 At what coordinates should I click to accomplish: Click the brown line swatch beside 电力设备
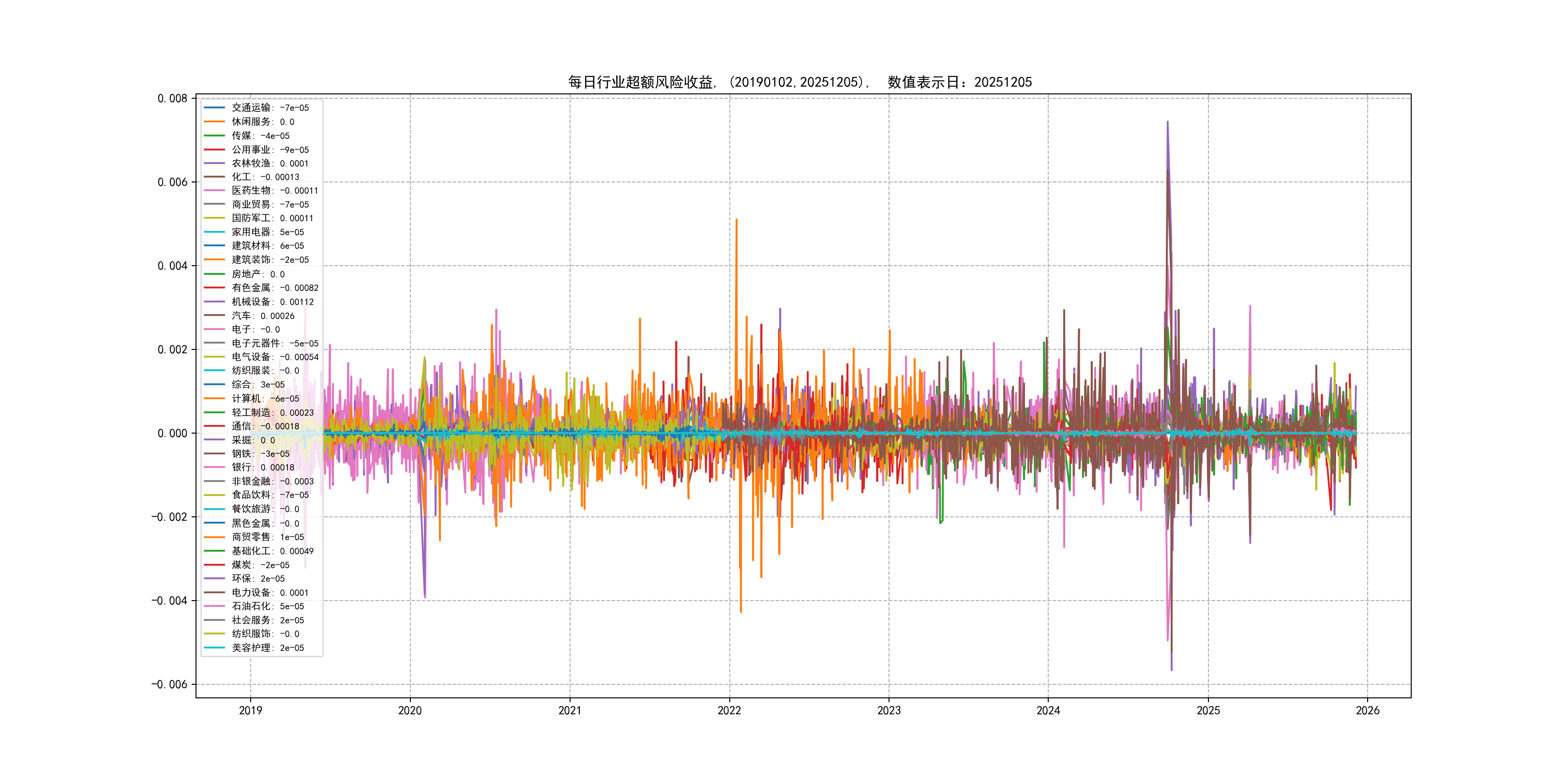[214, 592]
